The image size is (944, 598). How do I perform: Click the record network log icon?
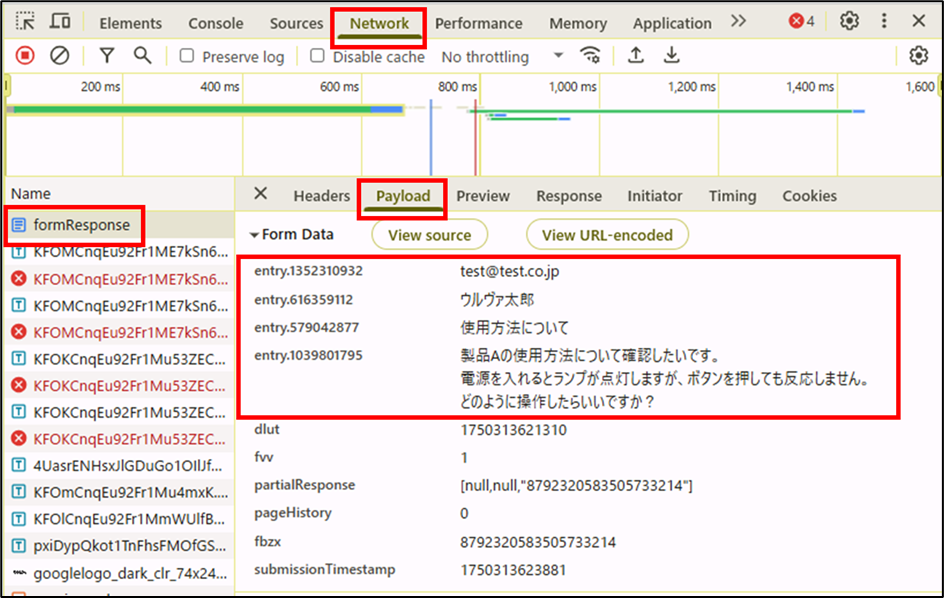(25, 56)
